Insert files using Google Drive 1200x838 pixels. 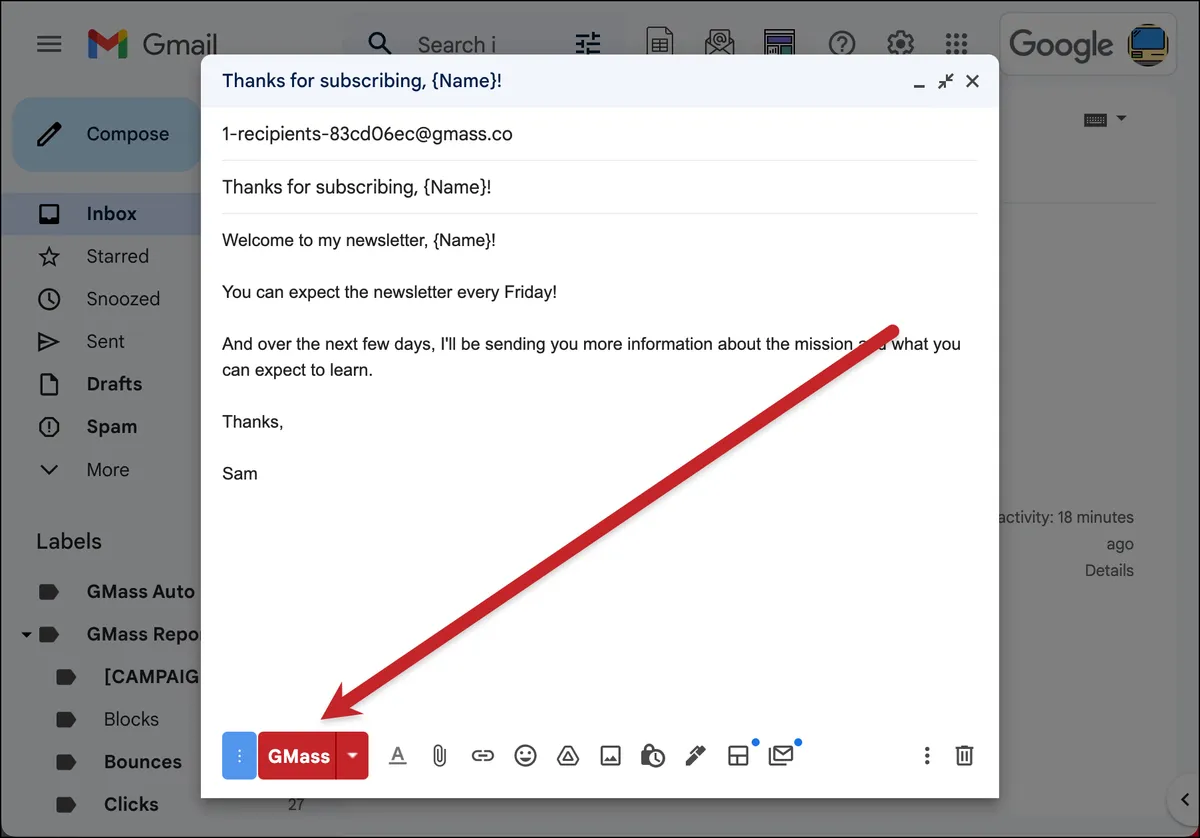coord(568,756)
